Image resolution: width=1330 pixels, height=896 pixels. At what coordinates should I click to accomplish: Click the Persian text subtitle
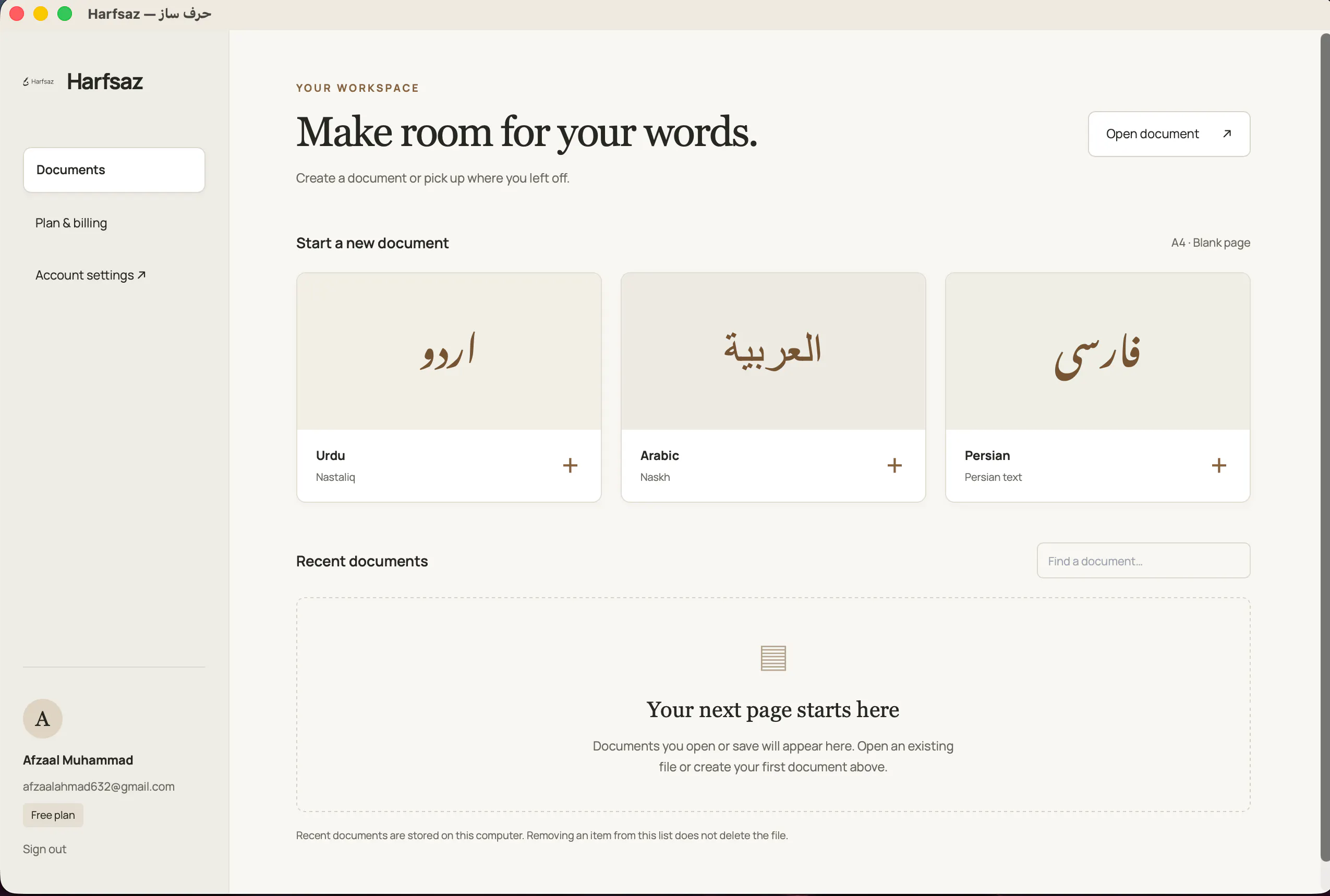point(993,477)
